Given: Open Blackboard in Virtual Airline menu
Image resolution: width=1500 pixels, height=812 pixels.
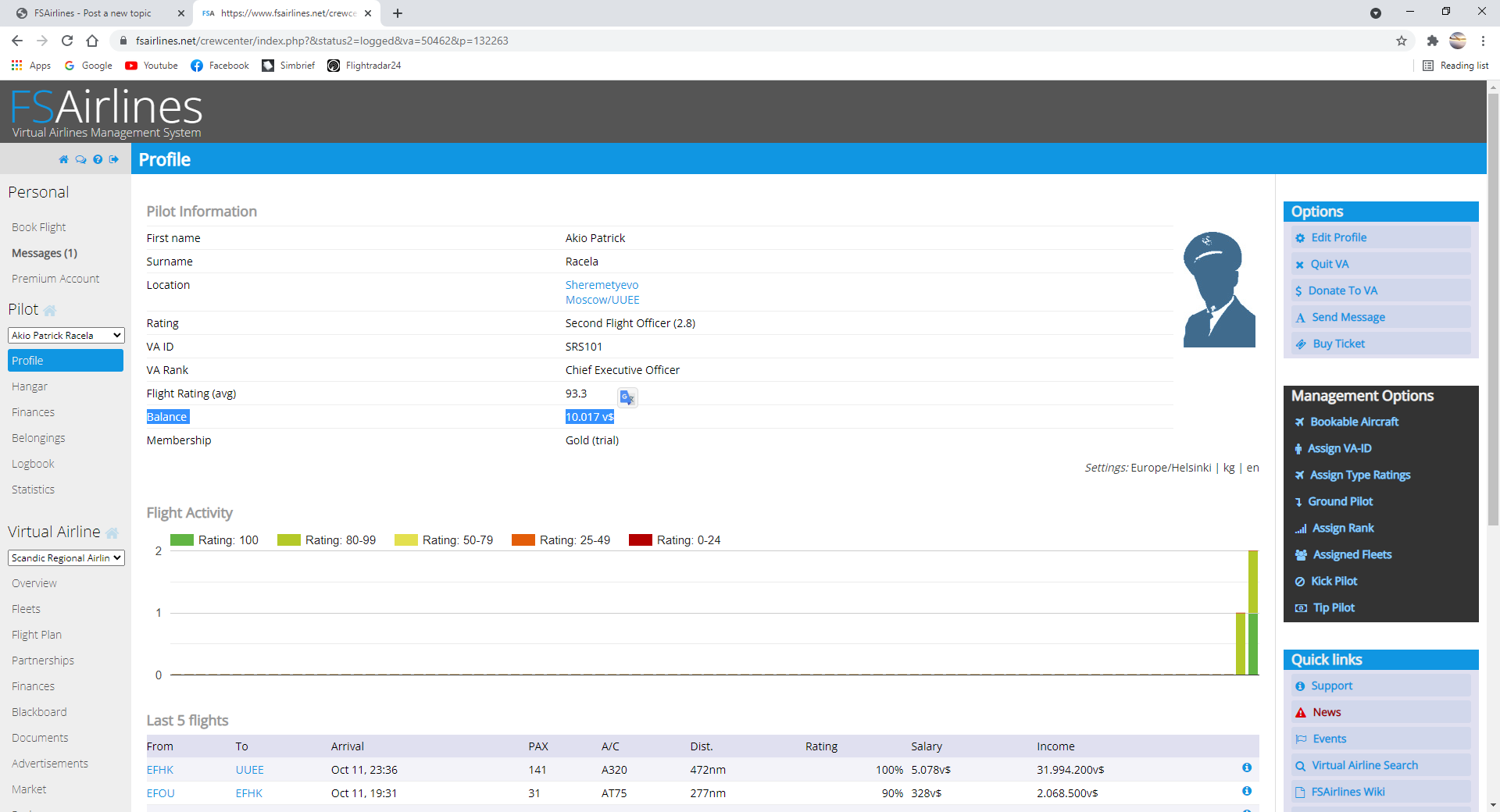Looking at the screenshot, I should (x=39, y=712).
